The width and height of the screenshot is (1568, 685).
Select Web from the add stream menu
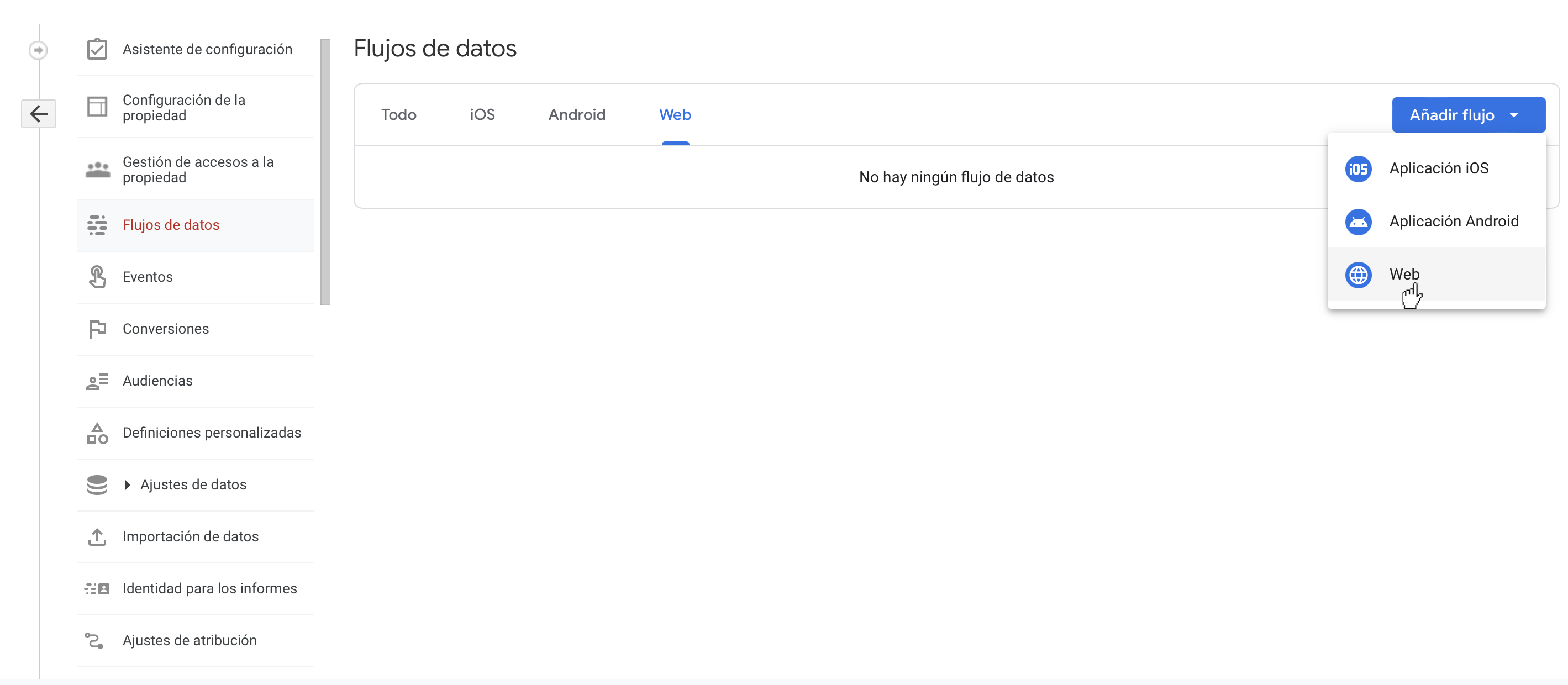coord(1404,275)
